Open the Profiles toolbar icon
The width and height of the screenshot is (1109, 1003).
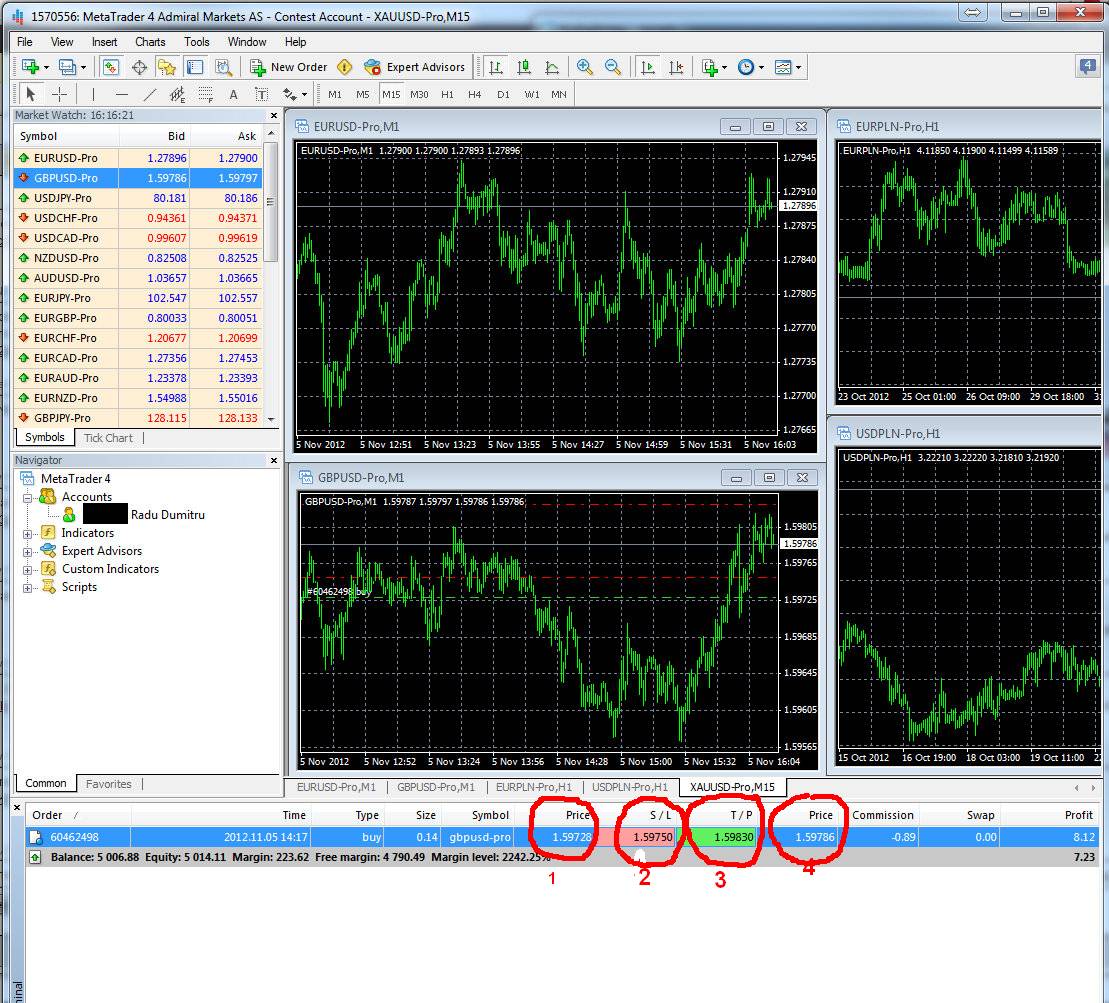point(67,67)
